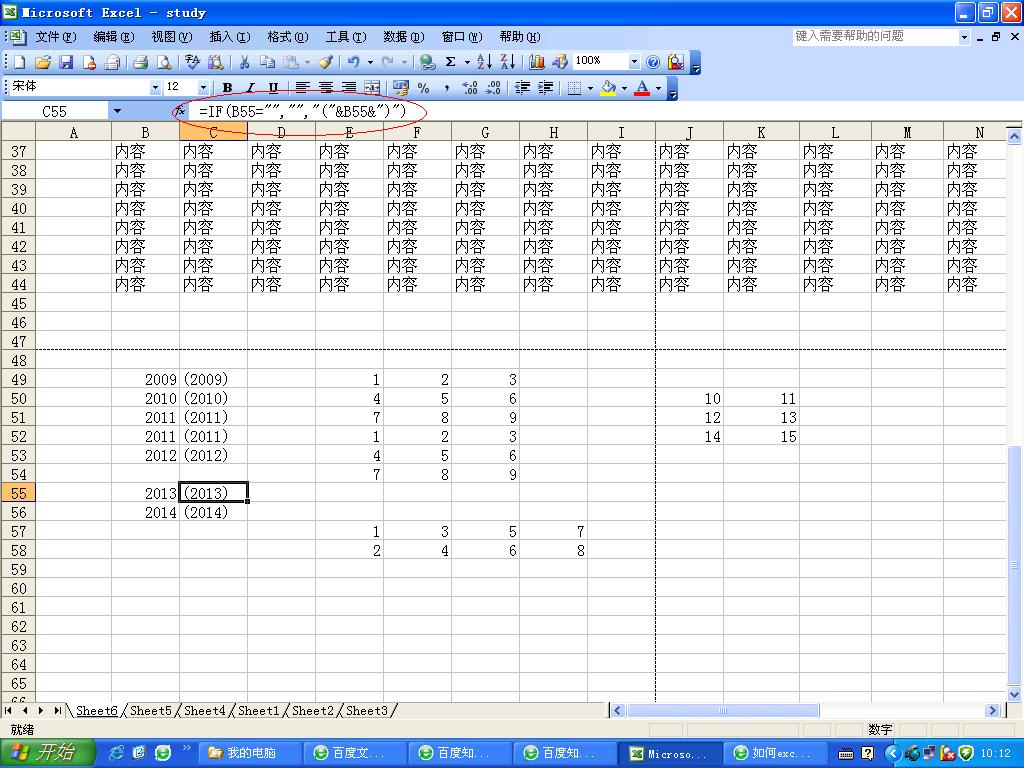Insert a hyperlink using the globe icon
The height and width of the screenshot is (768, 1024).
click(x=427, y=62)
